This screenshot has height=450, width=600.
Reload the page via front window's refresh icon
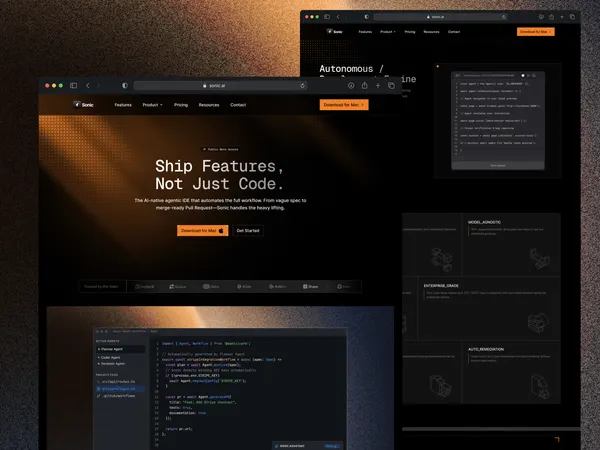pyautogui.click(x=302, y=86)
